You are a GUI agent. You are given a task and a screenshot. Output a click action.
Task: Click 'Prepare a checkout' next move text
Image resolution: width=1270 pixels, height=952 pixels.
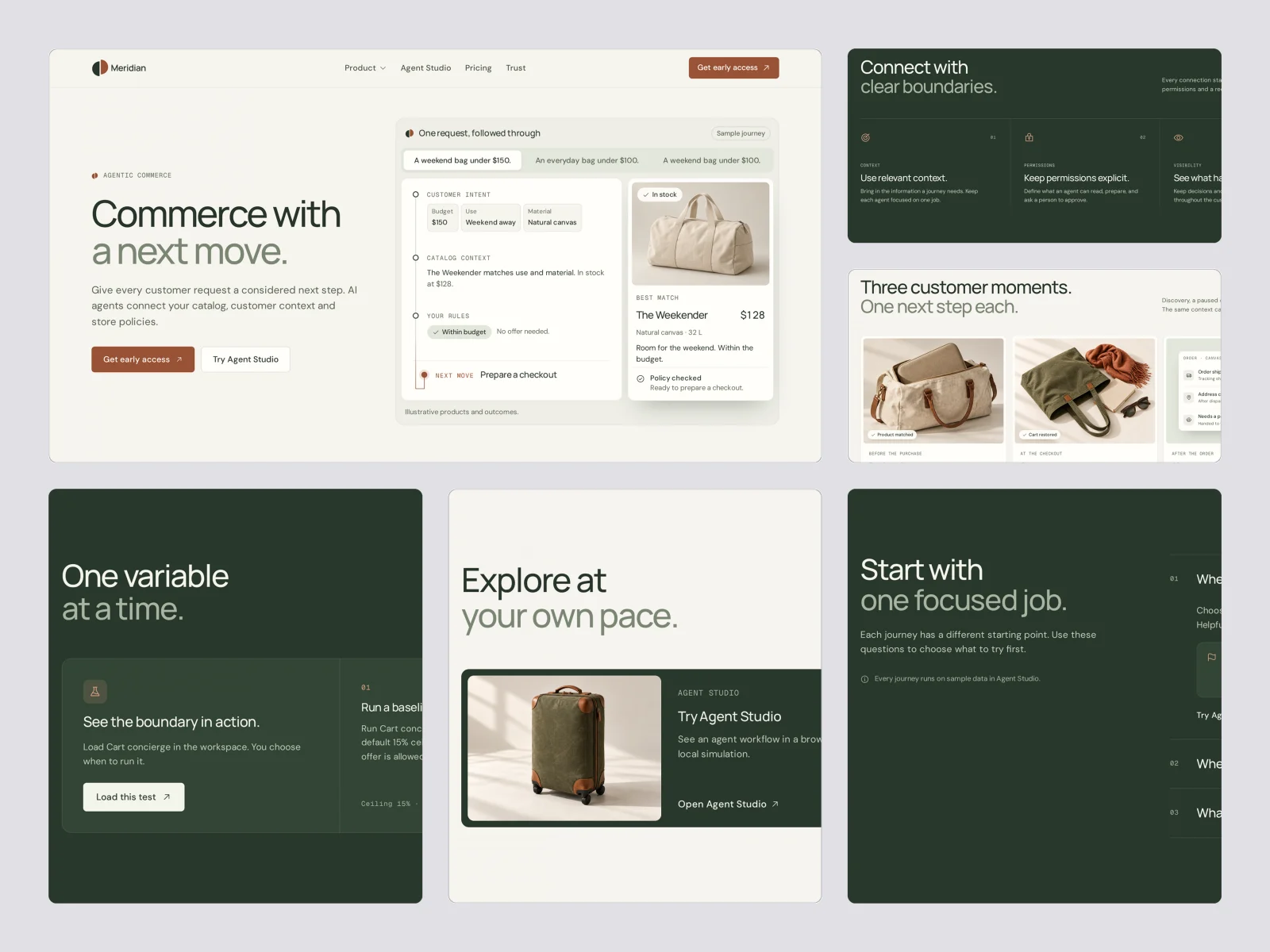click(x=518, y=375)
